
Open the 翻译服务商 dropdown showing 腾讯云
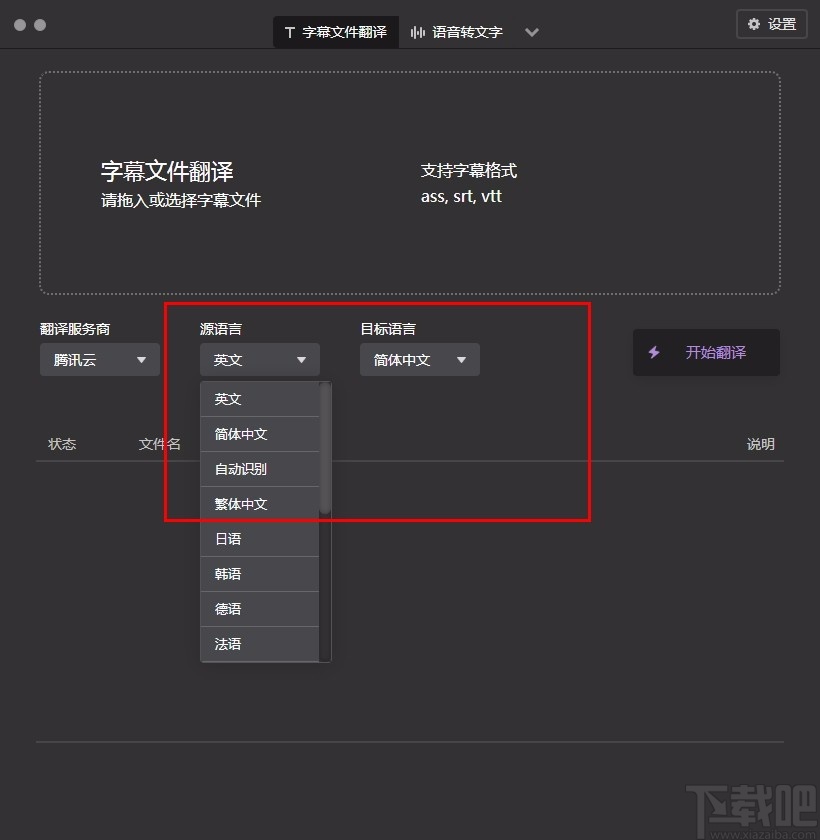99,359
